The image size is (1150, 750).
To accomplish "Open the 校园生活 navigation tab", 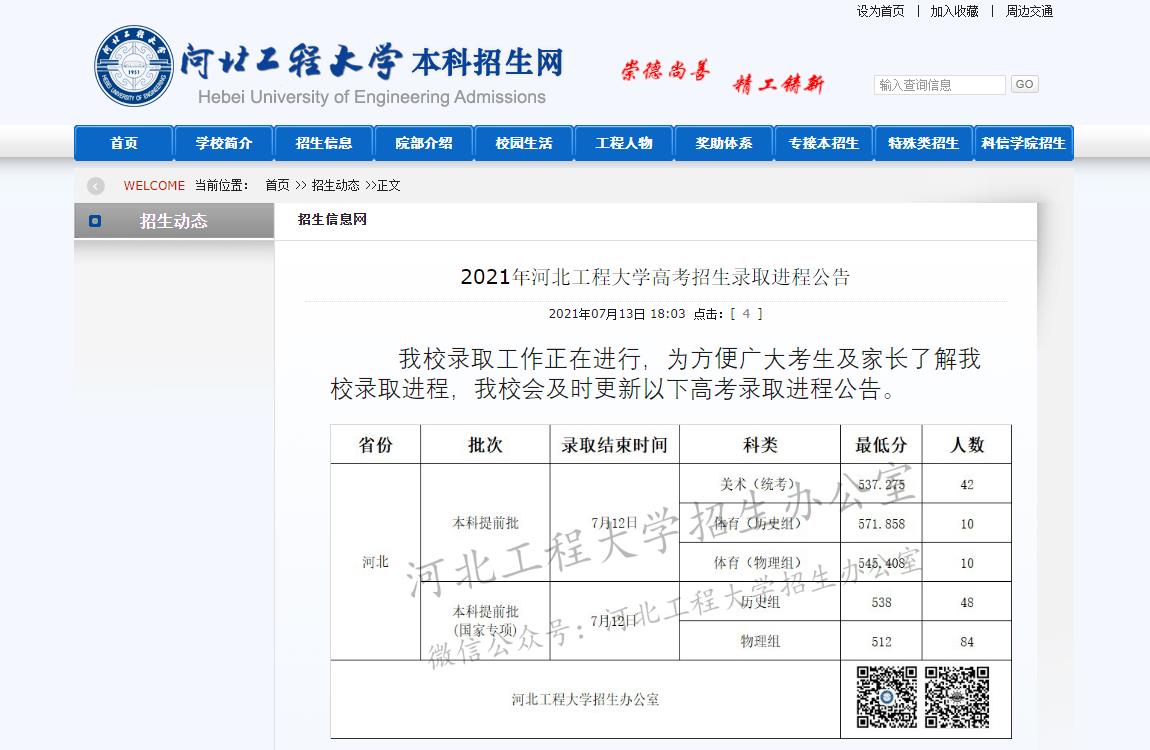I will tap(524, 143).
